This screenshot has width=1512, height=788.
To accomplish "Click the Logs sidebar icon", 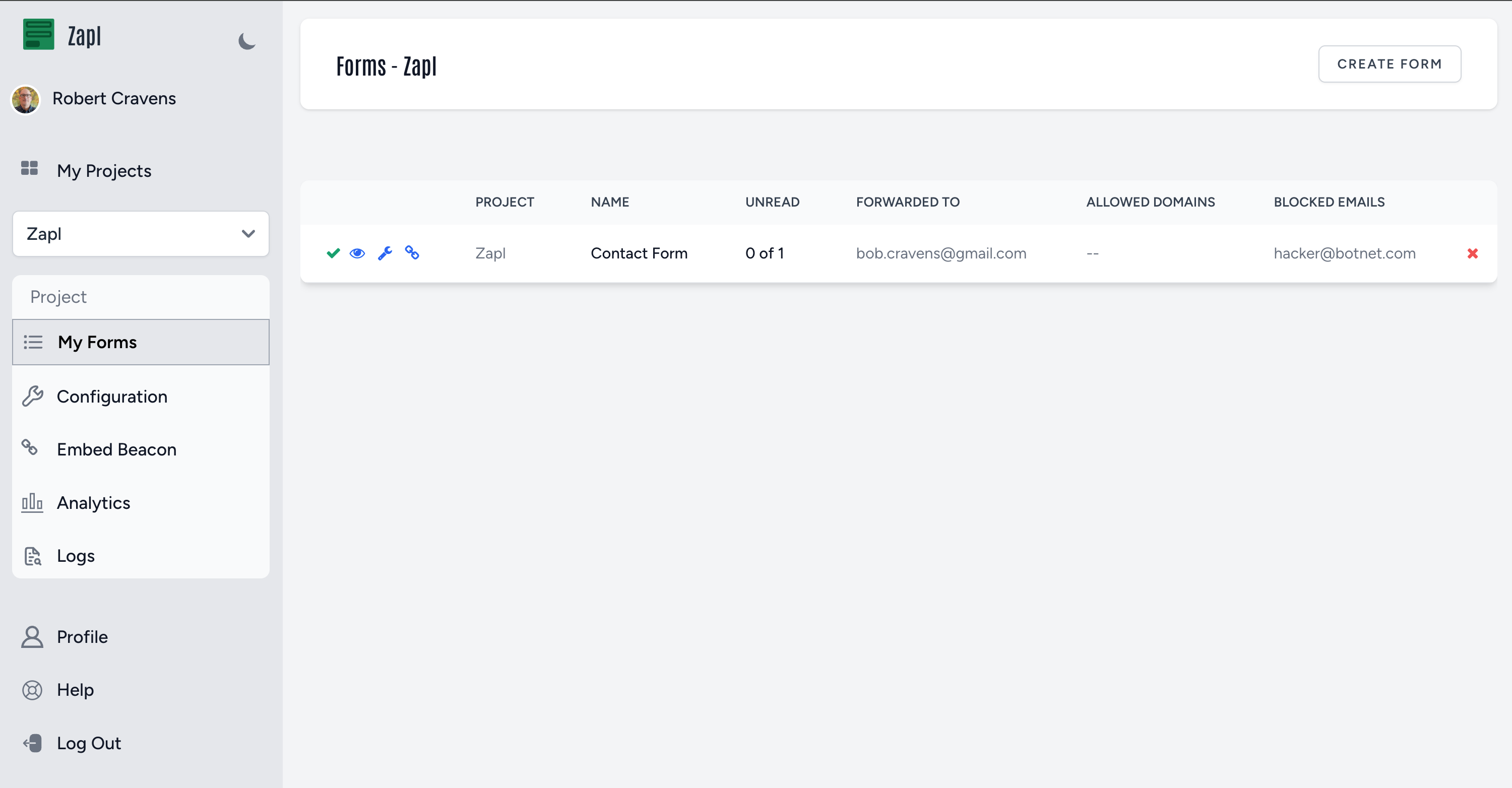I will click(33, 555).
